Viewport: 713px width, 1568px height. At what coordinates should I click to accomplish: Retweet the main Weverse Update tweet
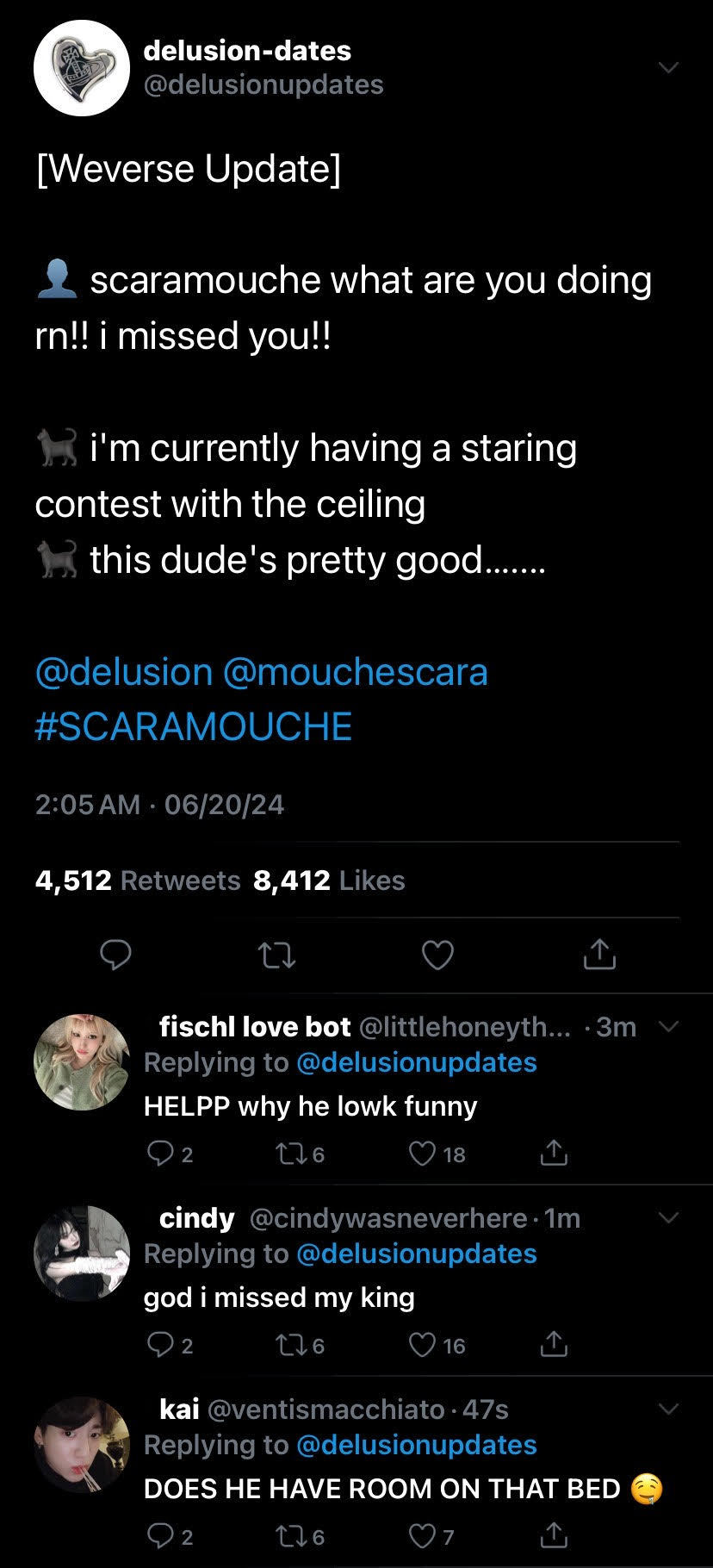click(277, 955)
